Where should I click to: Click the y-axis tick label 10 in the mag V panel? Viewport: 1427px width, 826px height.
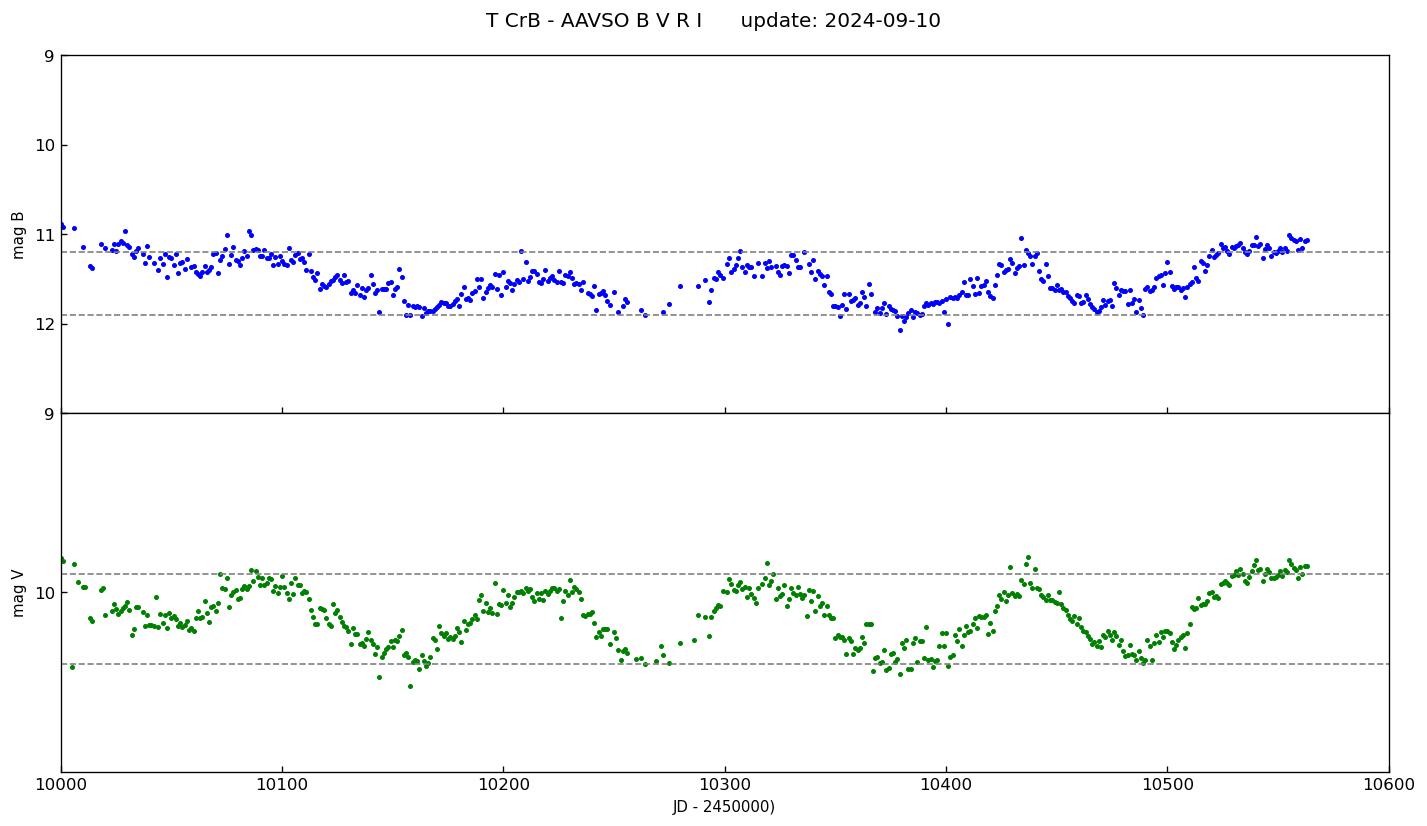(44, 593)
